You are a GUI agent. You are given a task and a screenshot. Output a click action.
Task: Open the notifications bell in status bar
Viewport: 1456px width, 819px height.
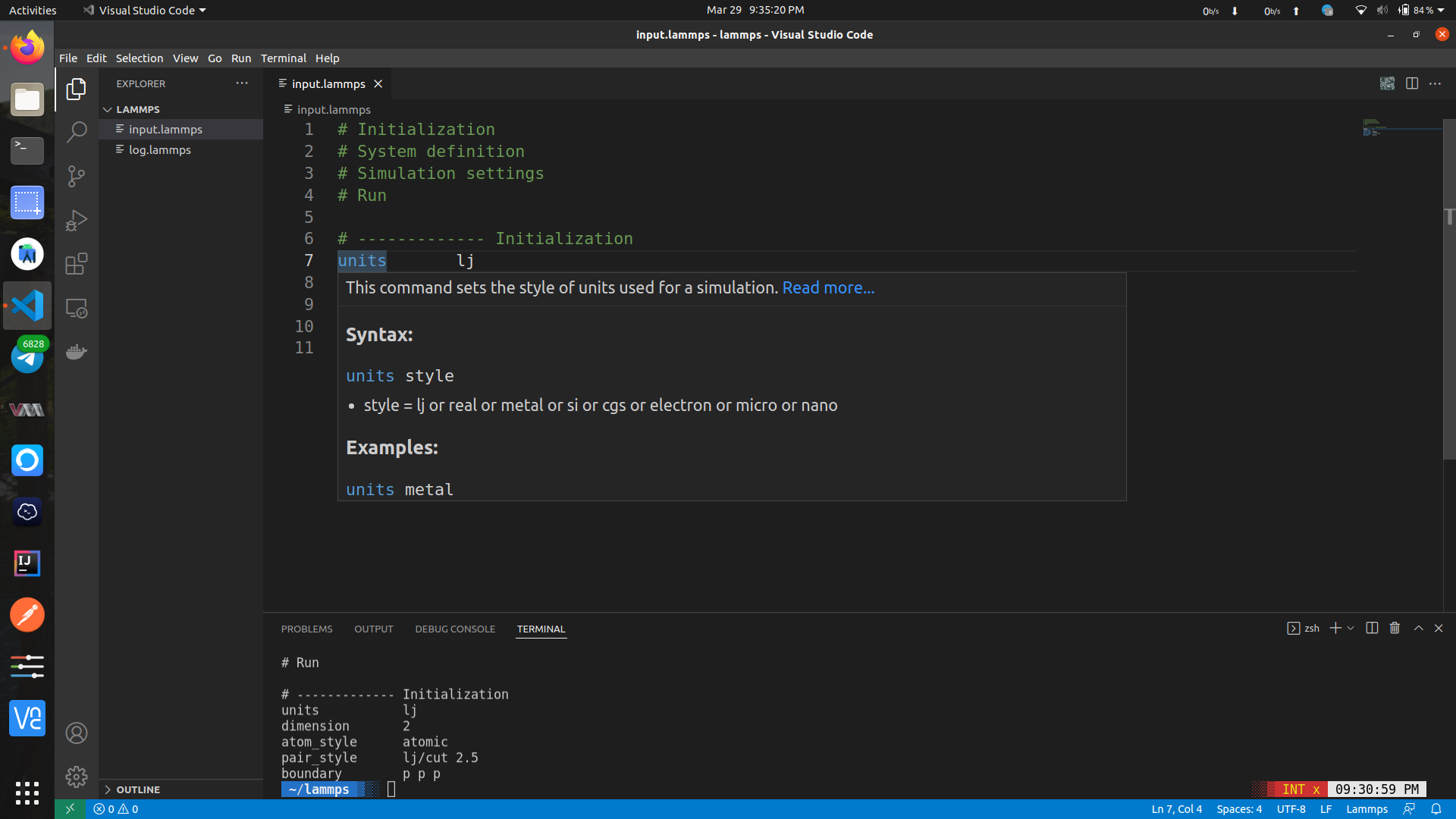coord(1436,809)
